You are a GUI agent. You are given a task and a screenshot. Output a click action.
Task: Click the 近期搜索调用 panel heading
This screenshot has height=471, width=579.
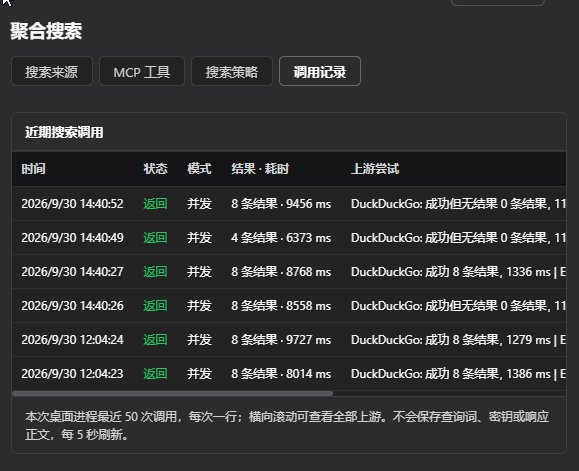click(64, 132)
